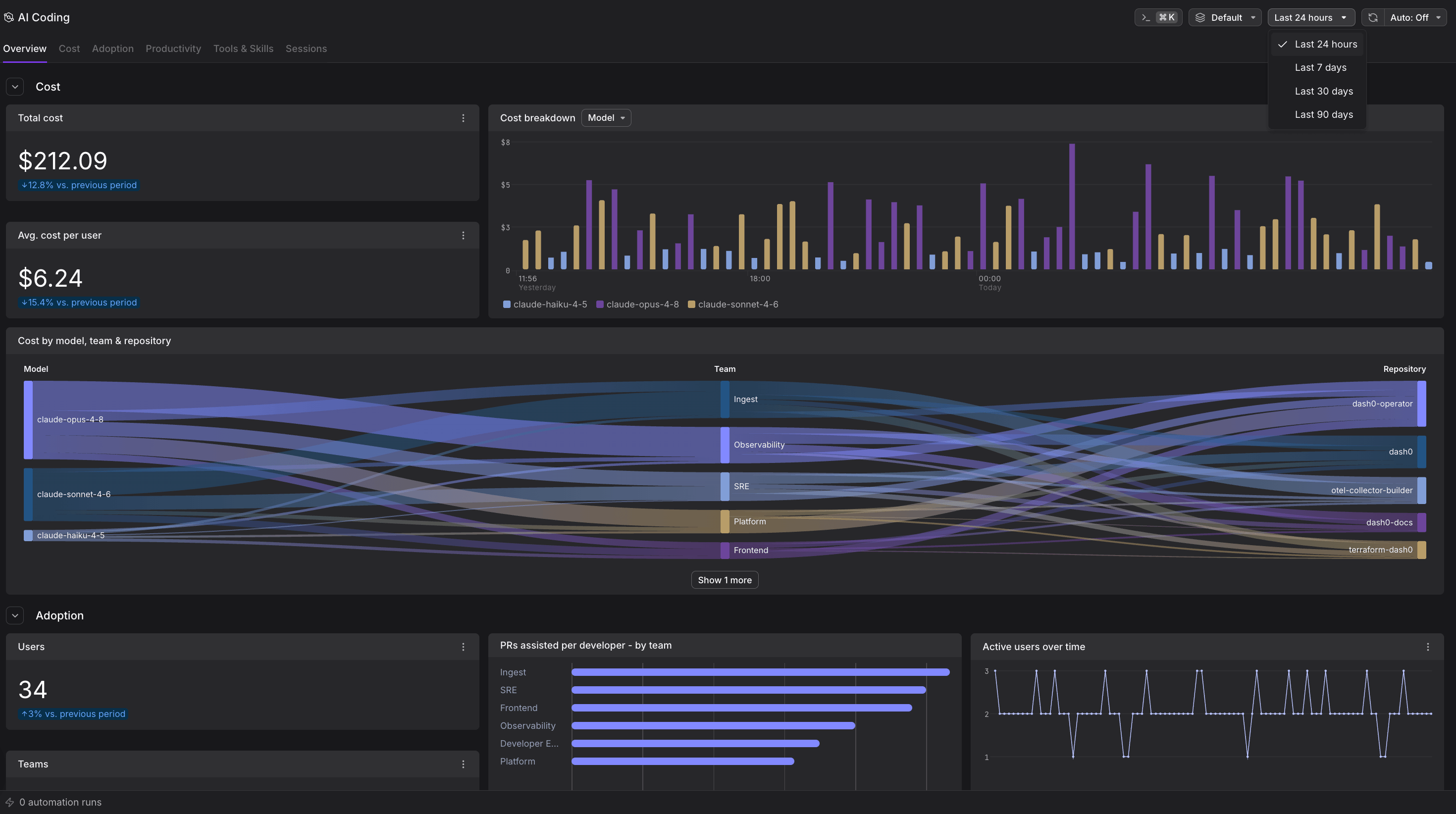This screenshot has height=814, width=1456.
Task: Click the $212.09 total cost value
Action: [x=63, y=161]
